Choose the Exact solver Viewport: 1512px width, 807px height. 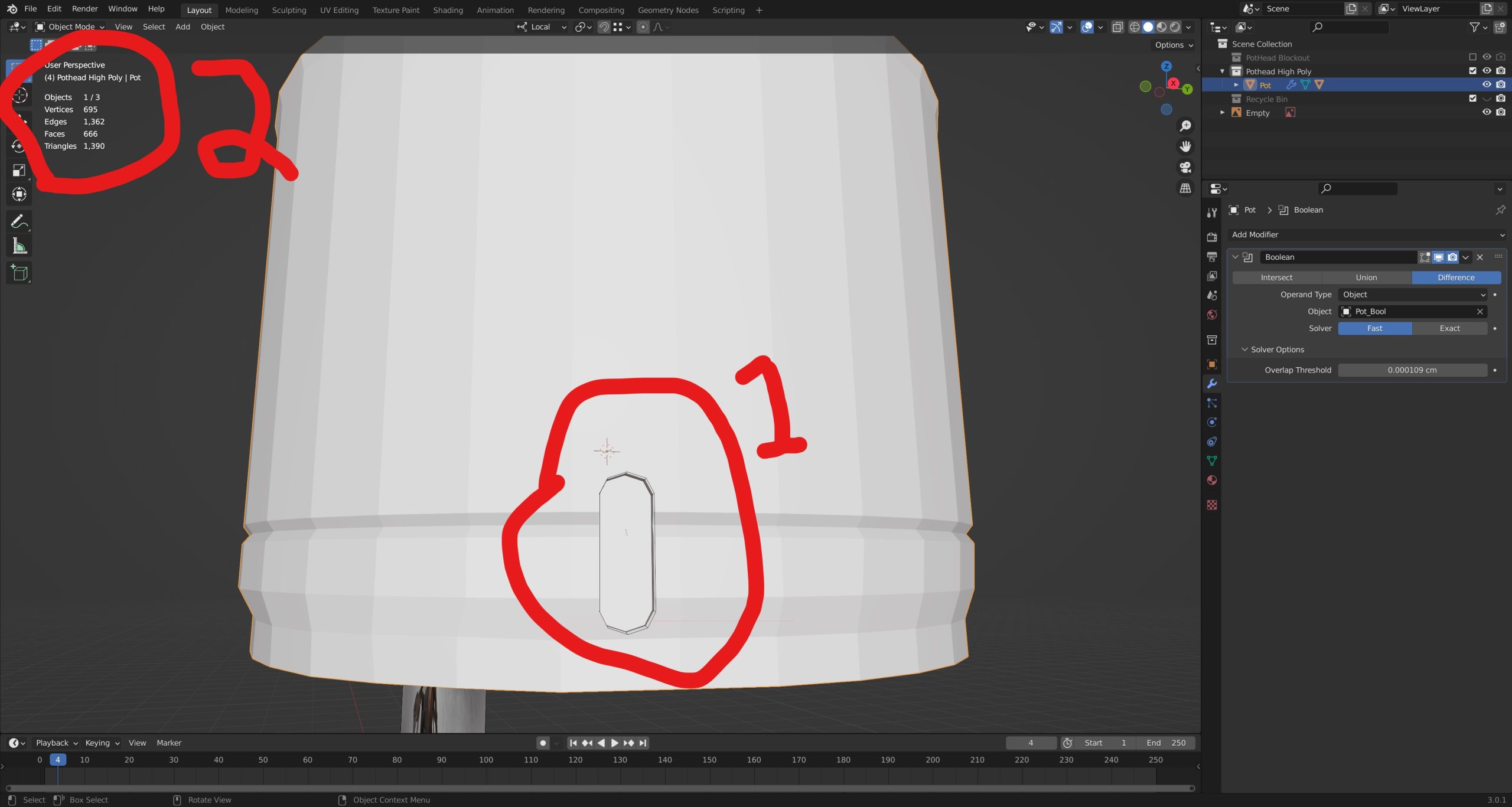coord(1449,328)
